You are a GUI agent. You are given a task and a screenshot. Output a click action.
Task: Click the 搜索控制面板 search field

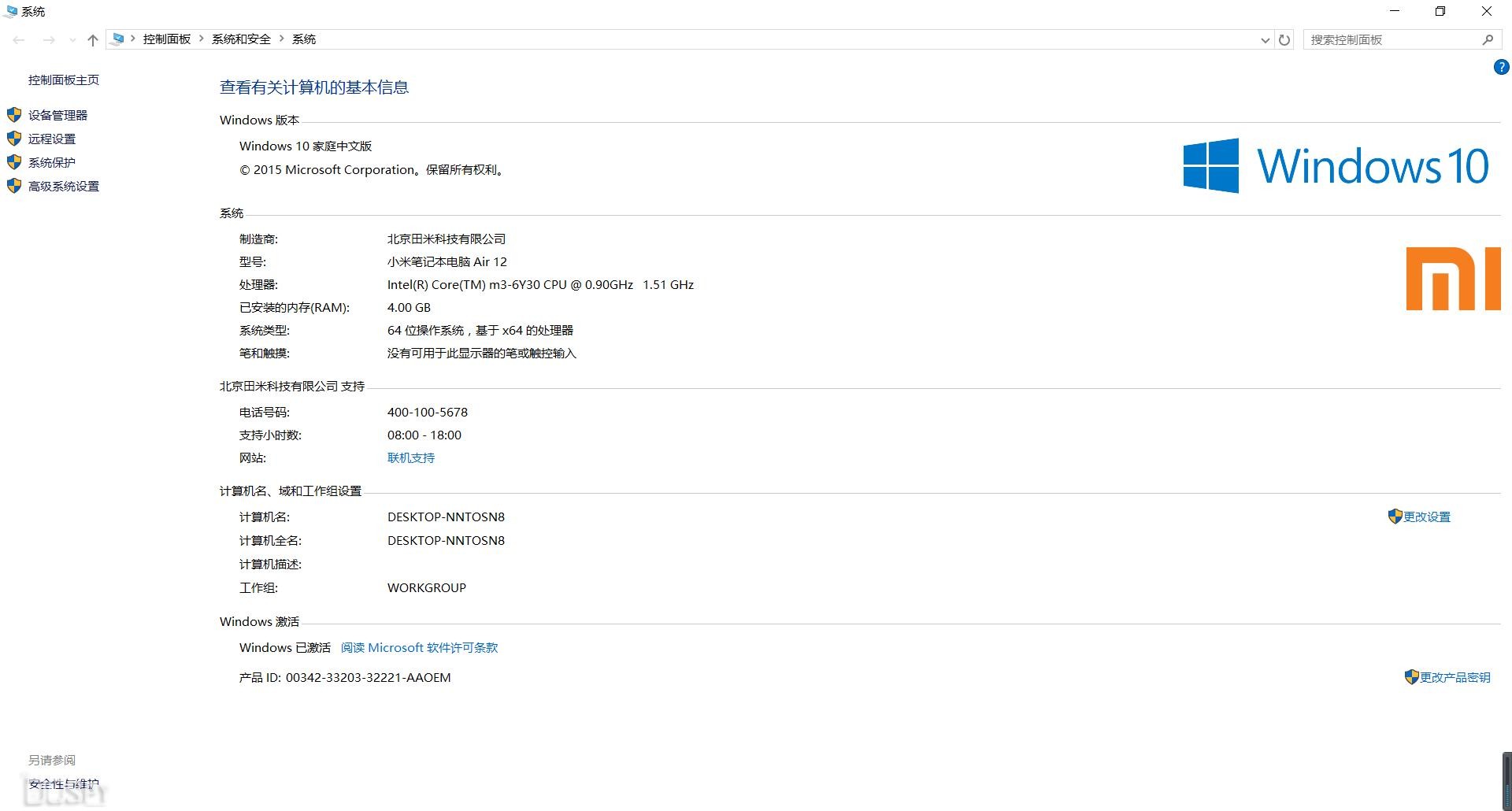click(1390, 39)
